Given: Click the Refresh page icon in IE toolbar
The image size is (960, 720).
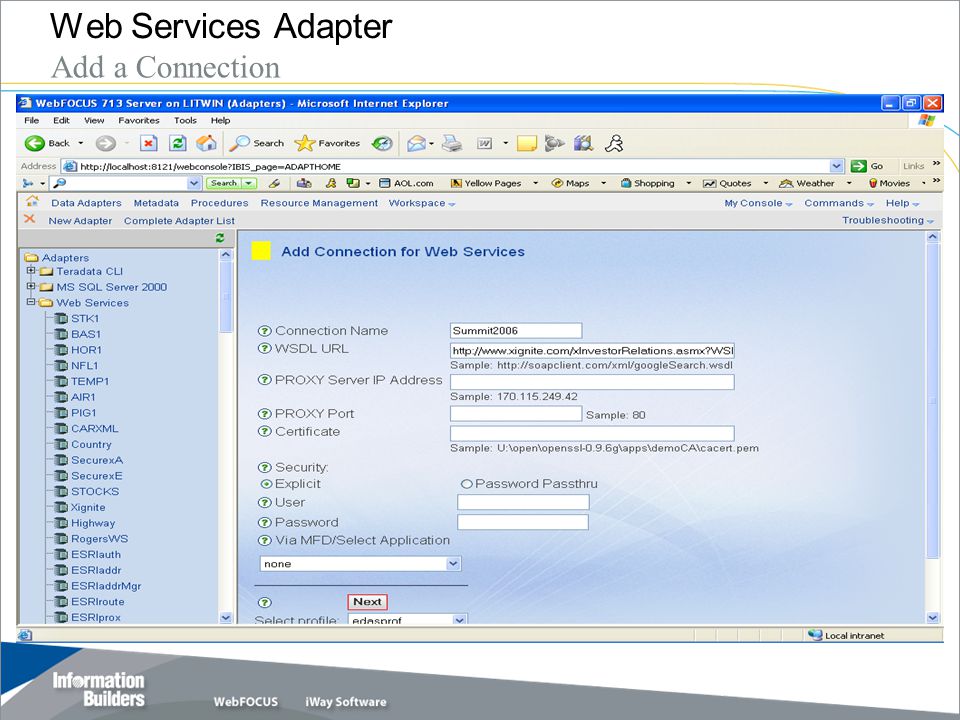Looking at the screenshot, I should coord(178,143).
